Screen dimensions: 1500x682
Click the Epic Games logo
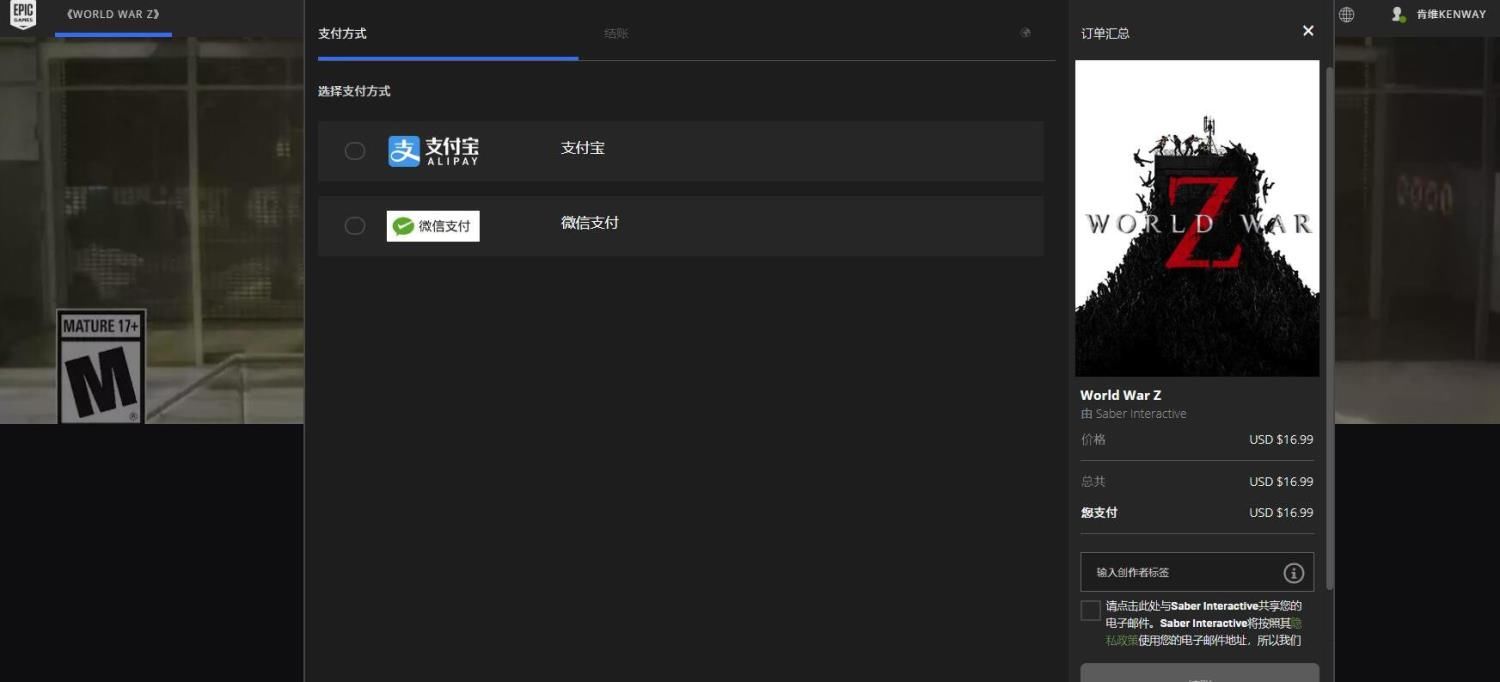point(22,15)
